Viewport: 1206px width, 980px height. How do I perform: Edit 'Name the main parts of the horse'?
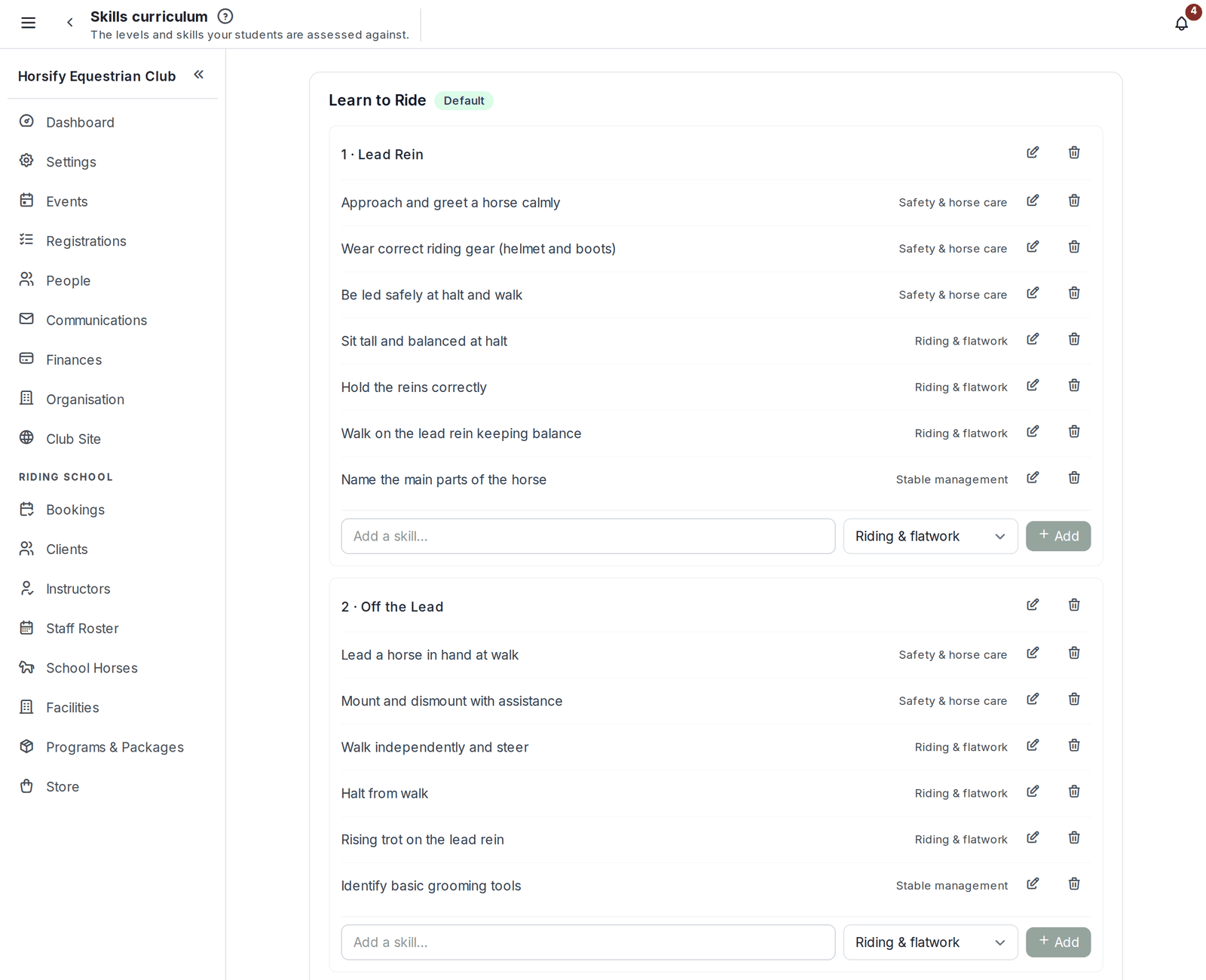point(1033,478)
